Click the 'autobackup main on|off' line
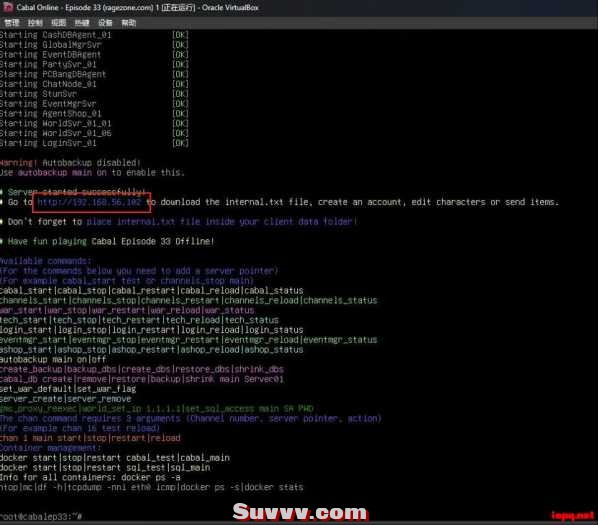Screen dimensions: 598x525 [x=53, y=360]
